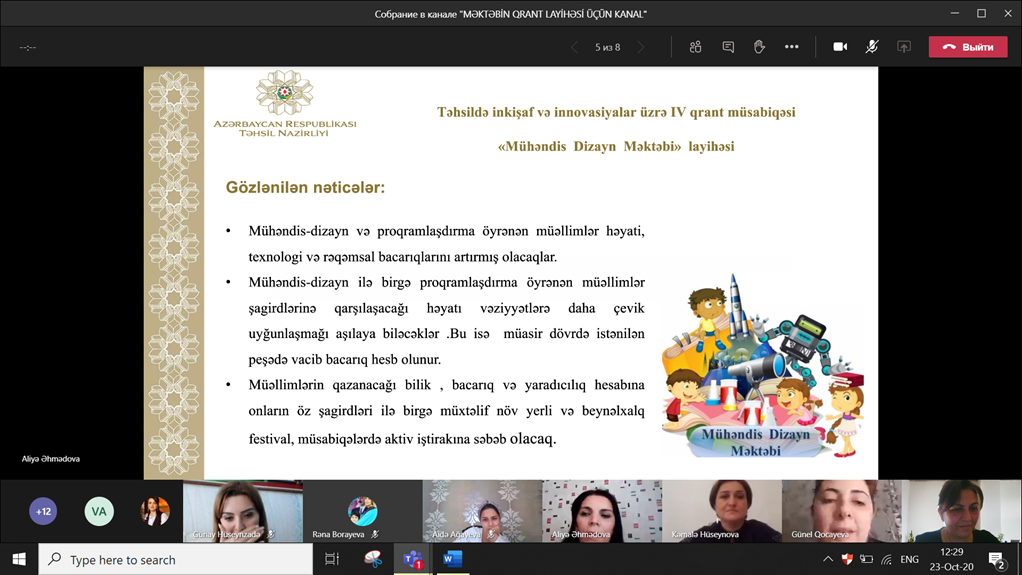Open clock showing 12:29 23-Oct-20
The height and width of the screenshot is (575, 1022).
[952, 559]
